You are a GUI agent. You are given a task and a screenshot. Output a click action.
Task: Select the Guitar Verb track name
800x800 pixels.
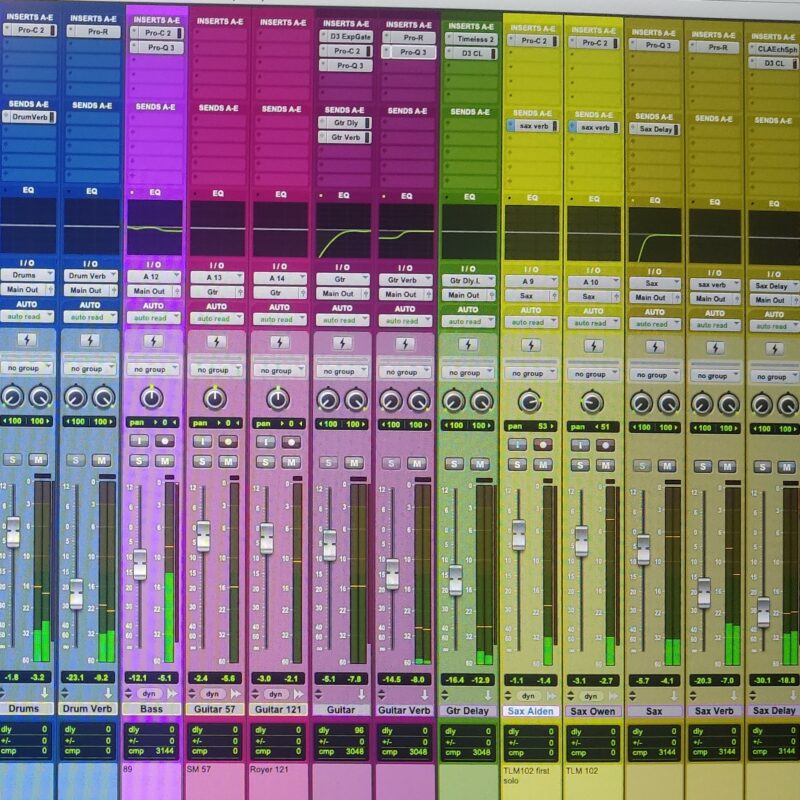coord(404,710)
